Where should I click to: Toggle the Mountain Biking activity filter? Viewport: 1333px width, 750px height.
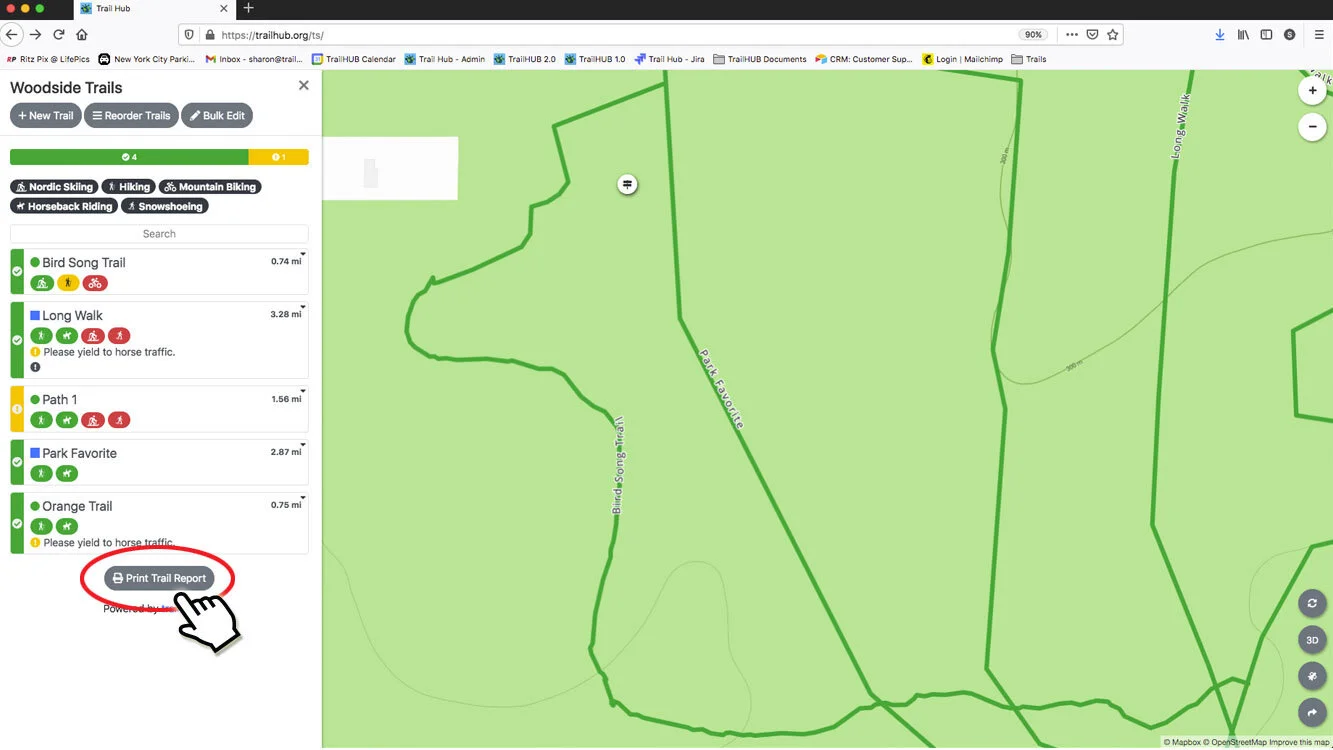click(210, 187)
